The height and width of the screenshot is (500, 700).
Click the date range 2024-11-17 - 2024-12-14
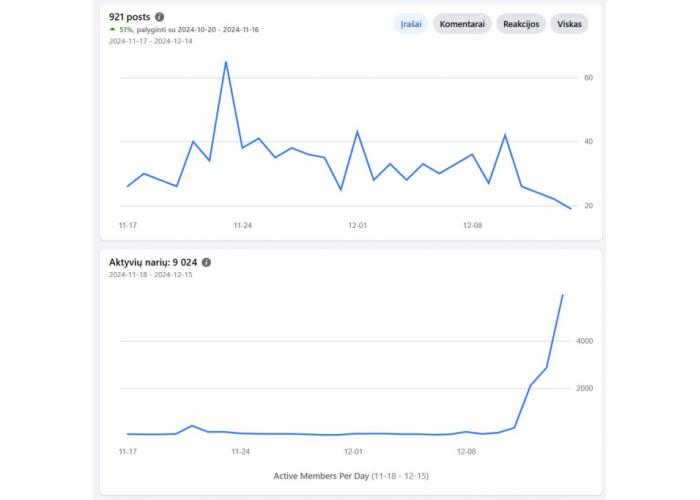tap(151, 42)
